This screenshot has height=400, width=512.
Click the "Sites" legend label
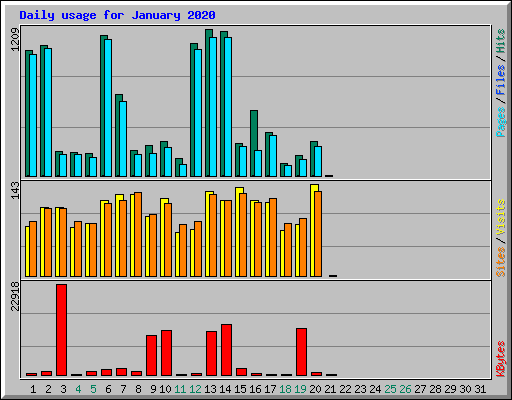[x=501, y=262]
